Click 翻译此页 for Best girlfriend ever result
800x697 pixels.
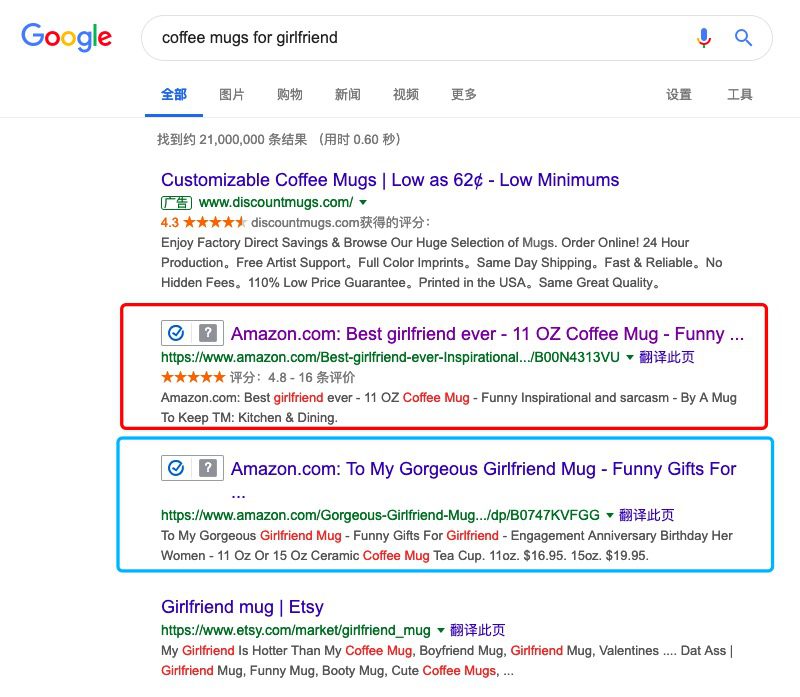(x=666, y=357)
